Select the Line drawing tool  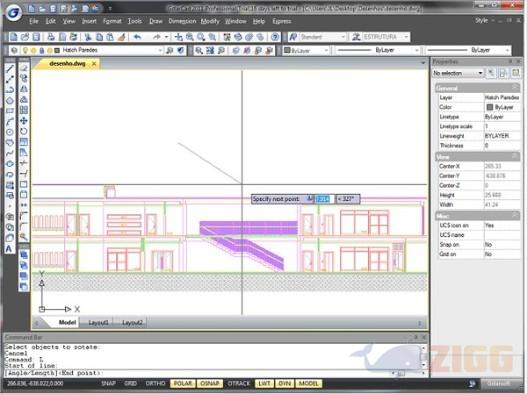pos(9,68)
